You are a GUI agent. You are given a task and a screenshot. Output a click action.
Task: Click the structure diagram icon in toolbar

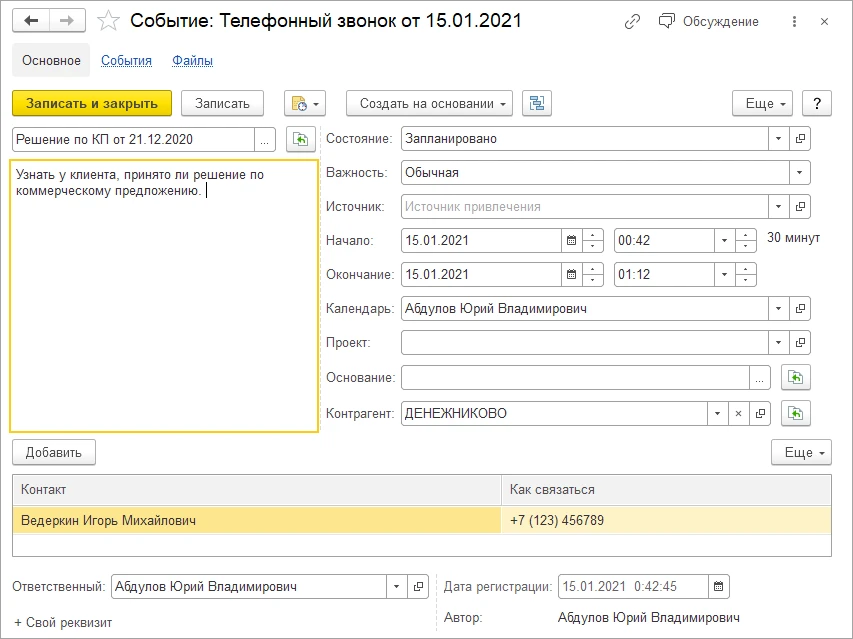537,103
